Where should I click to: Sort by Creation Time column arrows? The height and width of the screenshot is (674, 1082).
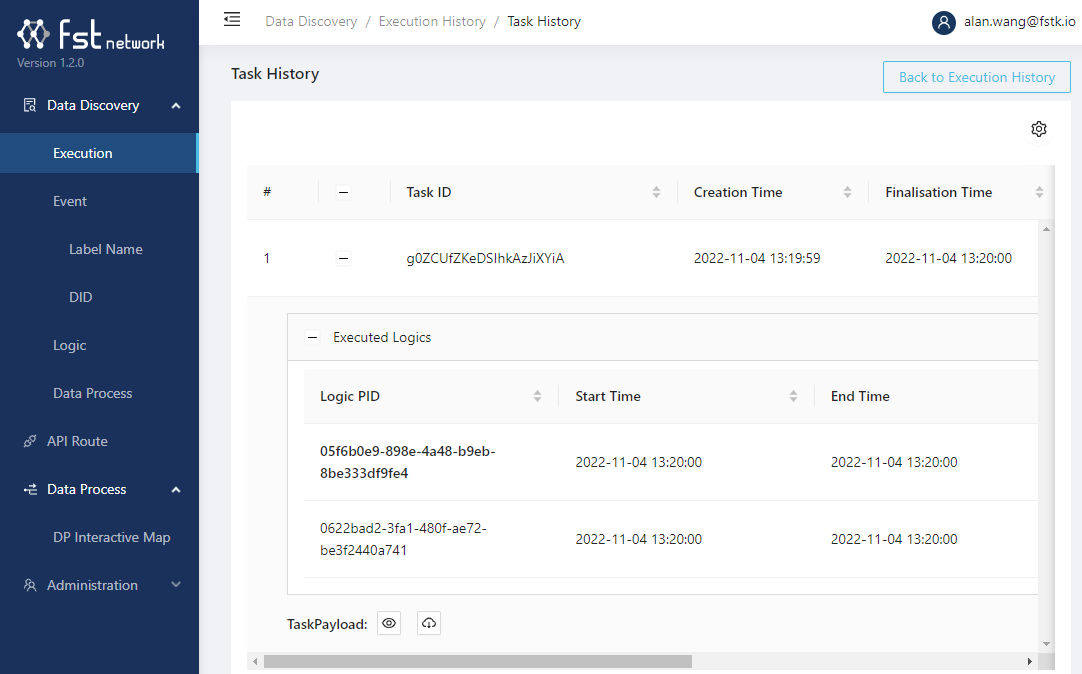(847, 192)
